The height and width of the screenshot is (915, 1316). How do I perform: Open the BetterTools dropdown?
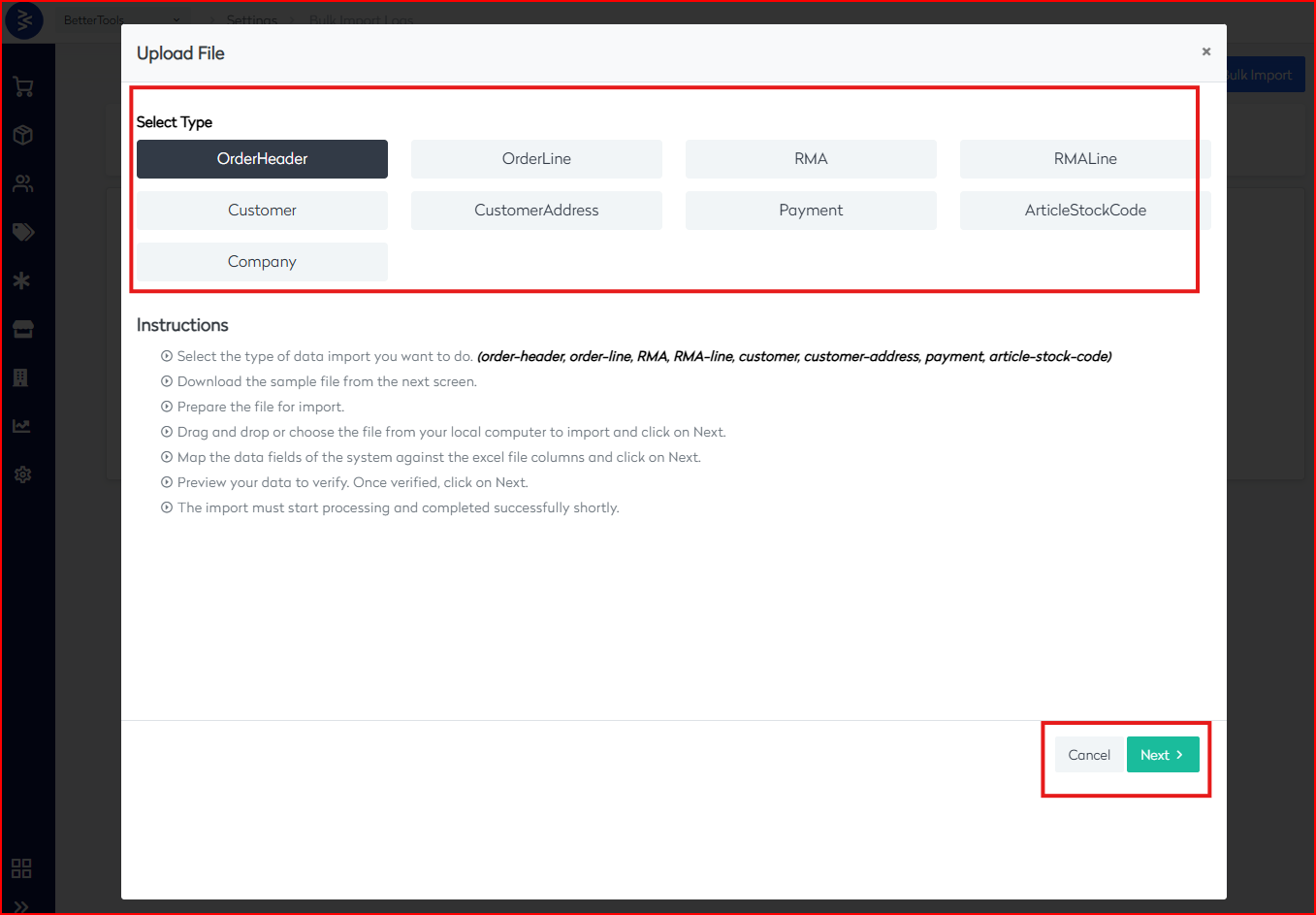tap(121, 20)
